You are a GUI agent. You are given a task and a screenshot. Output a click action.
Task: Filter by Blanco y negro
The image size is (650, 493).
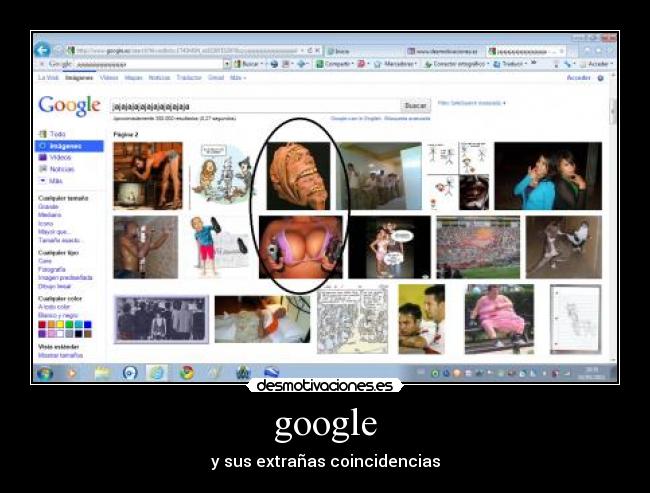(x=58, y=315)
